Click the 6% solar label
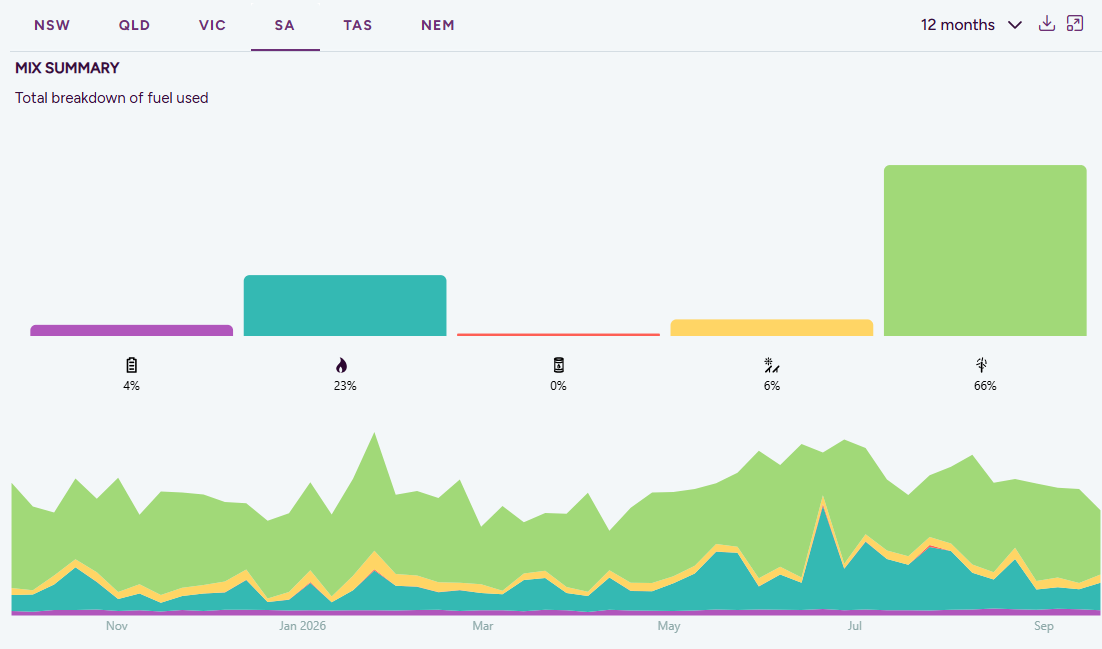The height and width of the screenshot is (649, 1102). point(772,386)
